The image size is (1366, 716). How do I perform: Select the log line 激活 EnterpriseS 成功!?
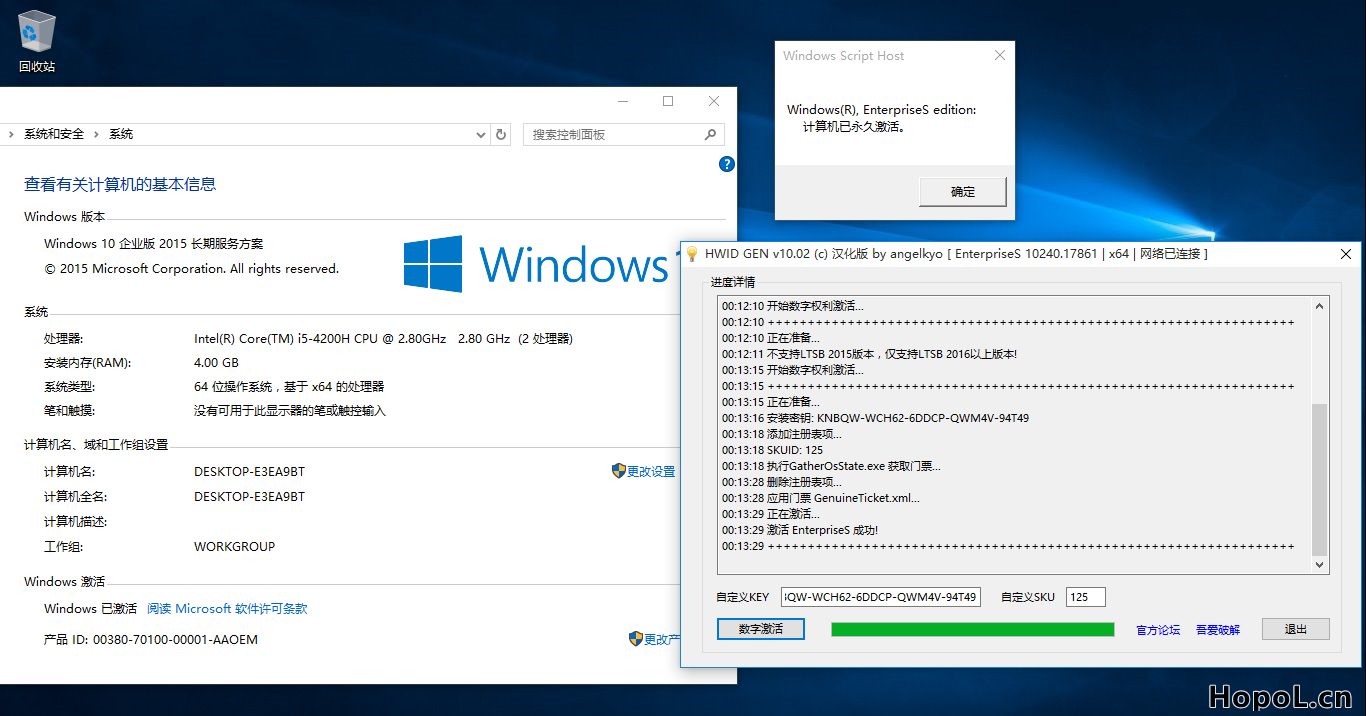coord(800,530)
